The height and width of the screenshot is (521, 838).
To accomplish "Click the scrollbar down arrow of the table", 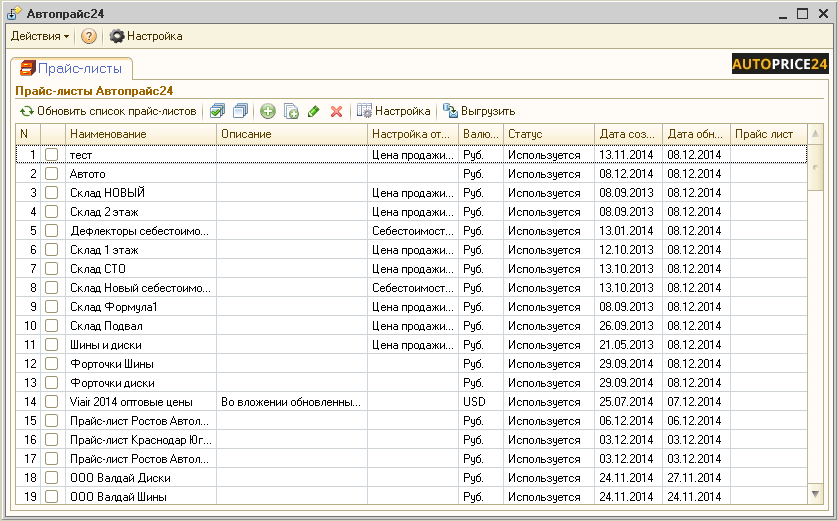I will [815, 494].
